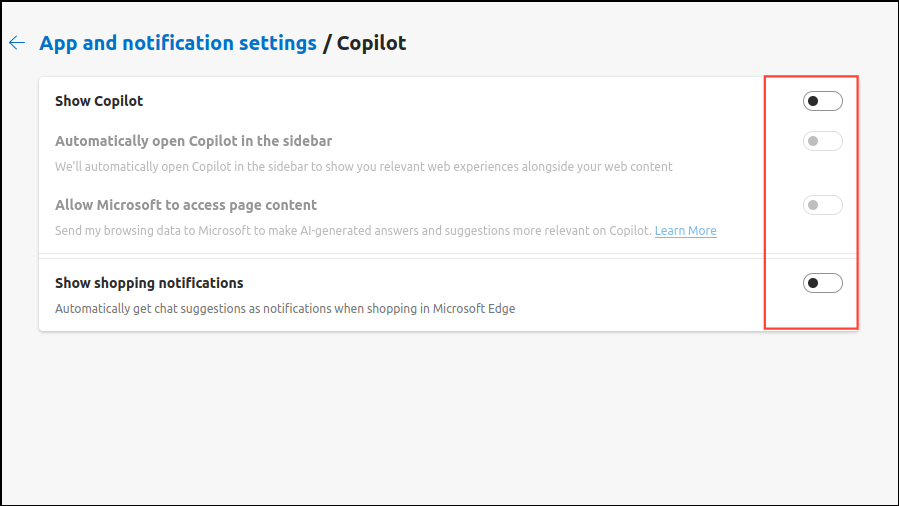
Task: Click the Send my browsing data description
Action: click(x=350, y=231)
